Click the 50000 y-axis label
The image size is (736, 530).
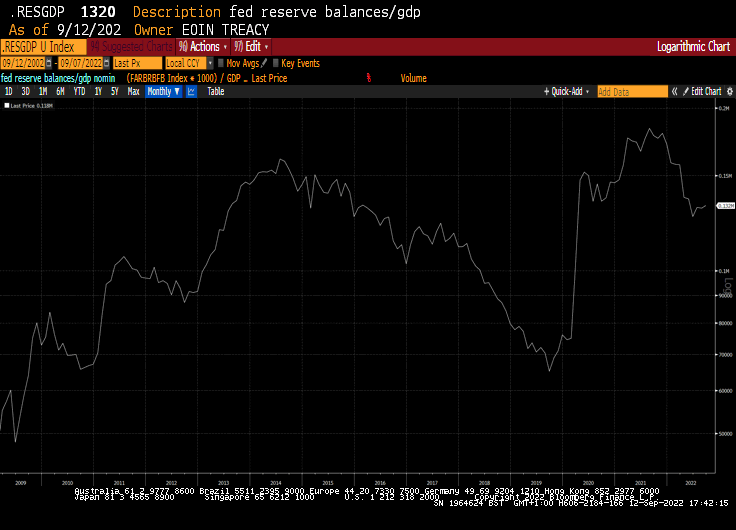point(725,434)
